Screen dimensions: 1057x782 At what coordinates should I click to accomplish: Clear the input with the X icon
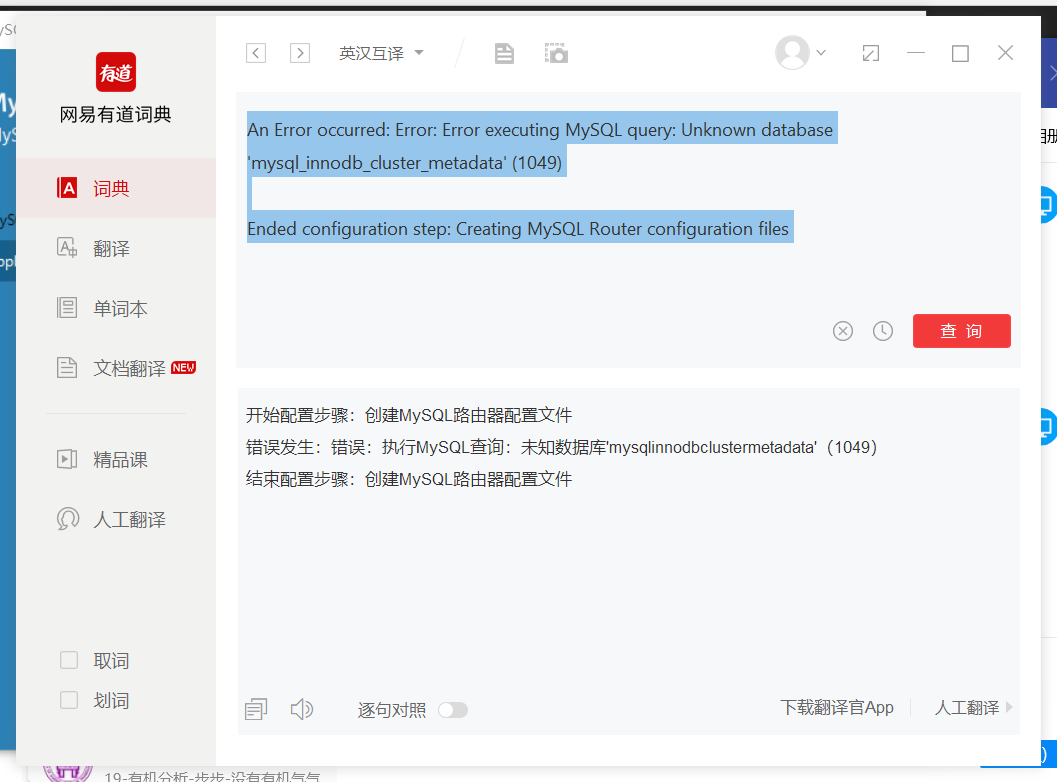843,331
